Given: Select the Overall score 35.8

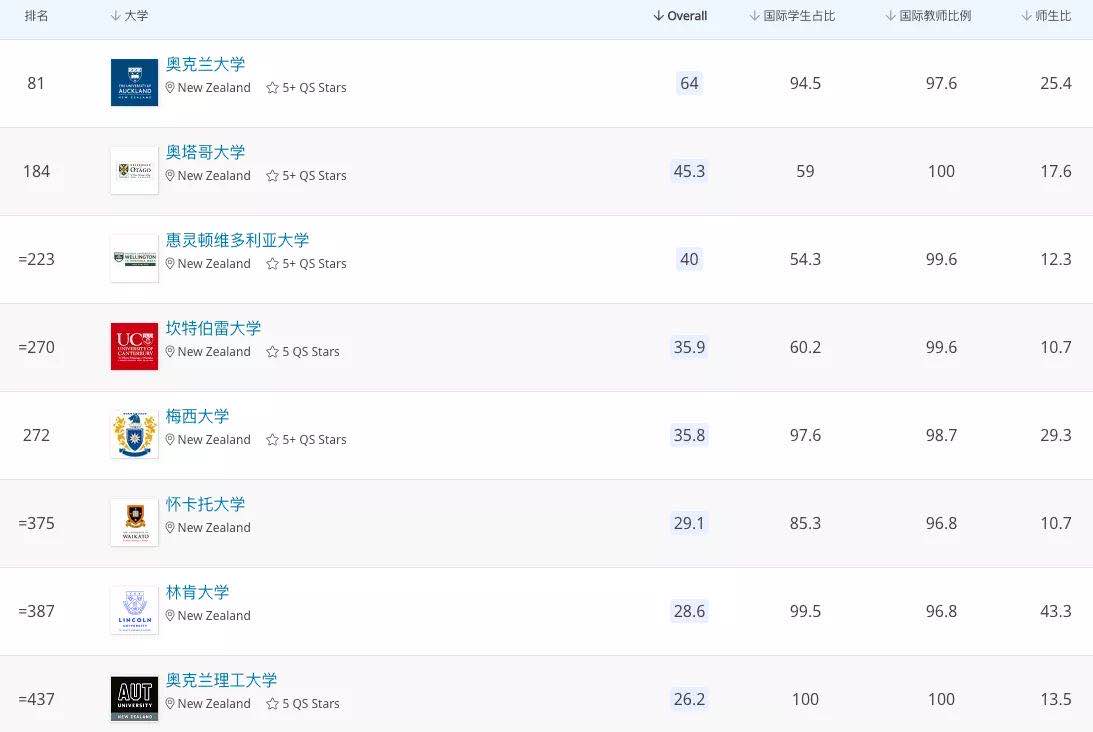Looking at the screenshot, I should pyautogui.click(x=689, y=435).
